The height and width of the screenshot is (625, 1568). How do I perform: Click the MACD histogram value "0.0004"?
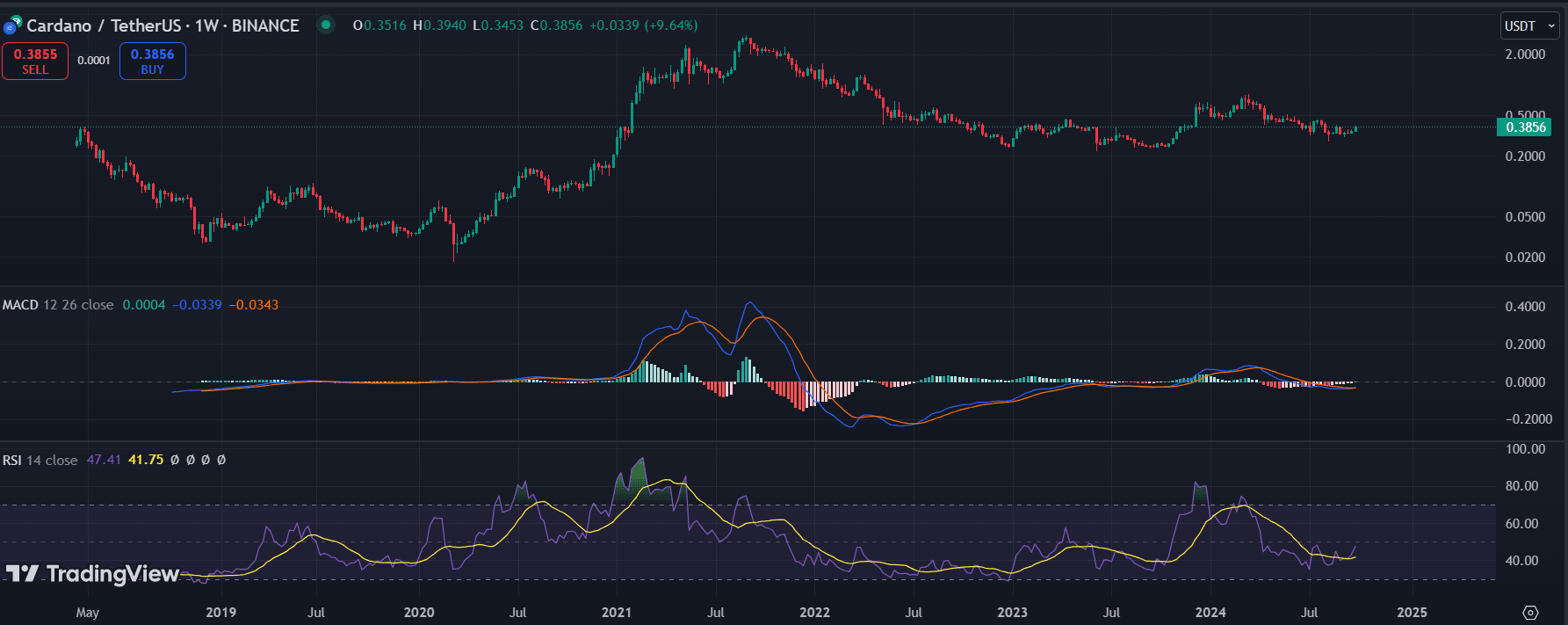point(144,305)
